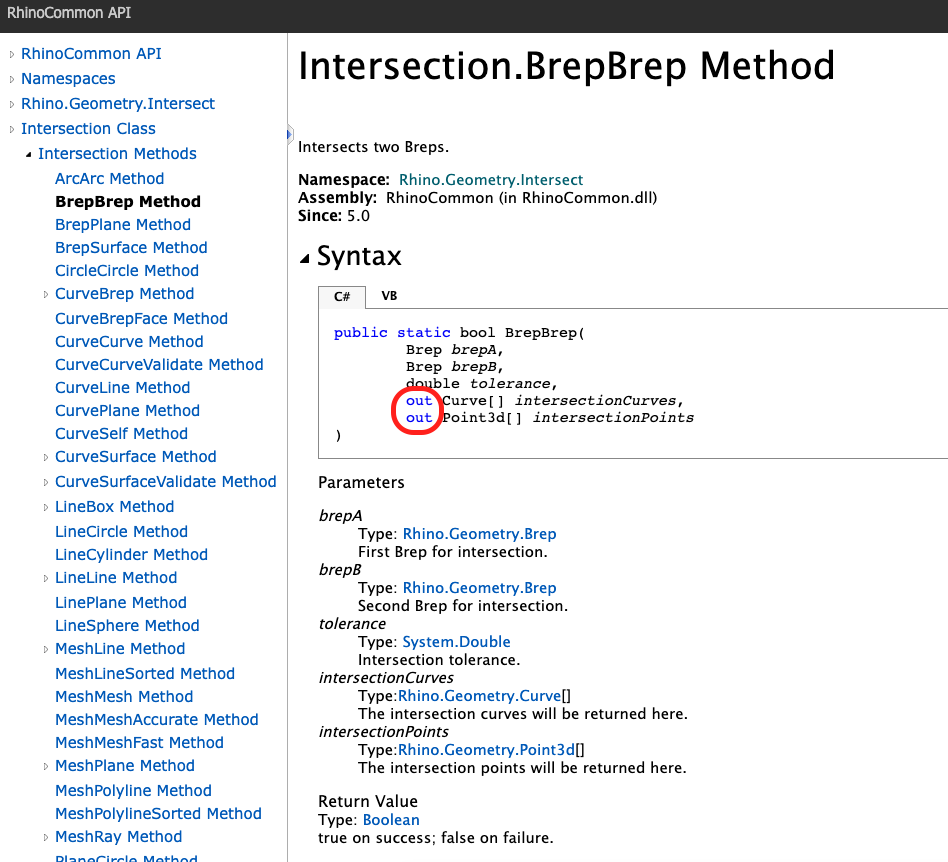Open the Rhino.Geometry.Point3d type link
The width and height of the screenshot is (948, 862).
[487, 750]
